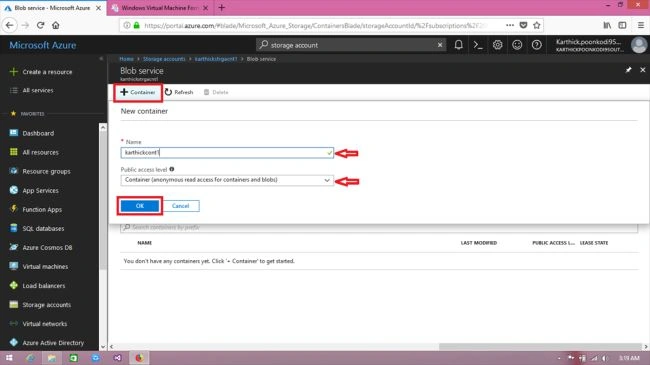Screen dimensions: 650x365
Task: Switch to Windows Virtual Machine browser tab
Action: point(160,8)
